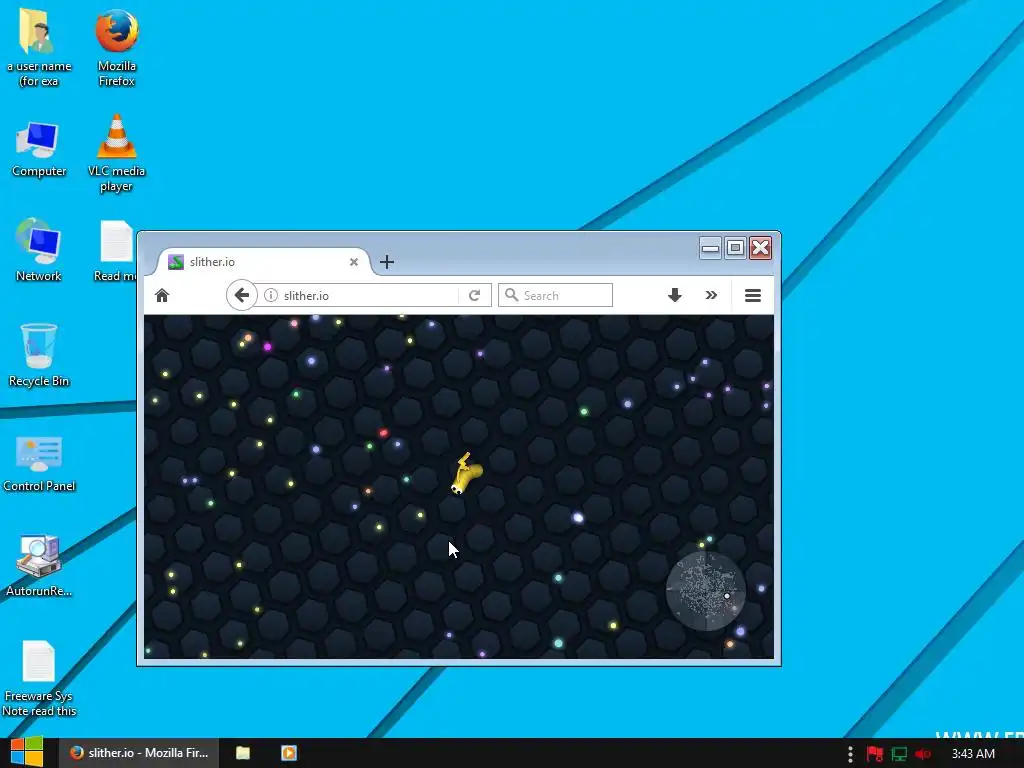Click the red food pellet in the game
The image size is (1024, 768).
coord(383,432)
